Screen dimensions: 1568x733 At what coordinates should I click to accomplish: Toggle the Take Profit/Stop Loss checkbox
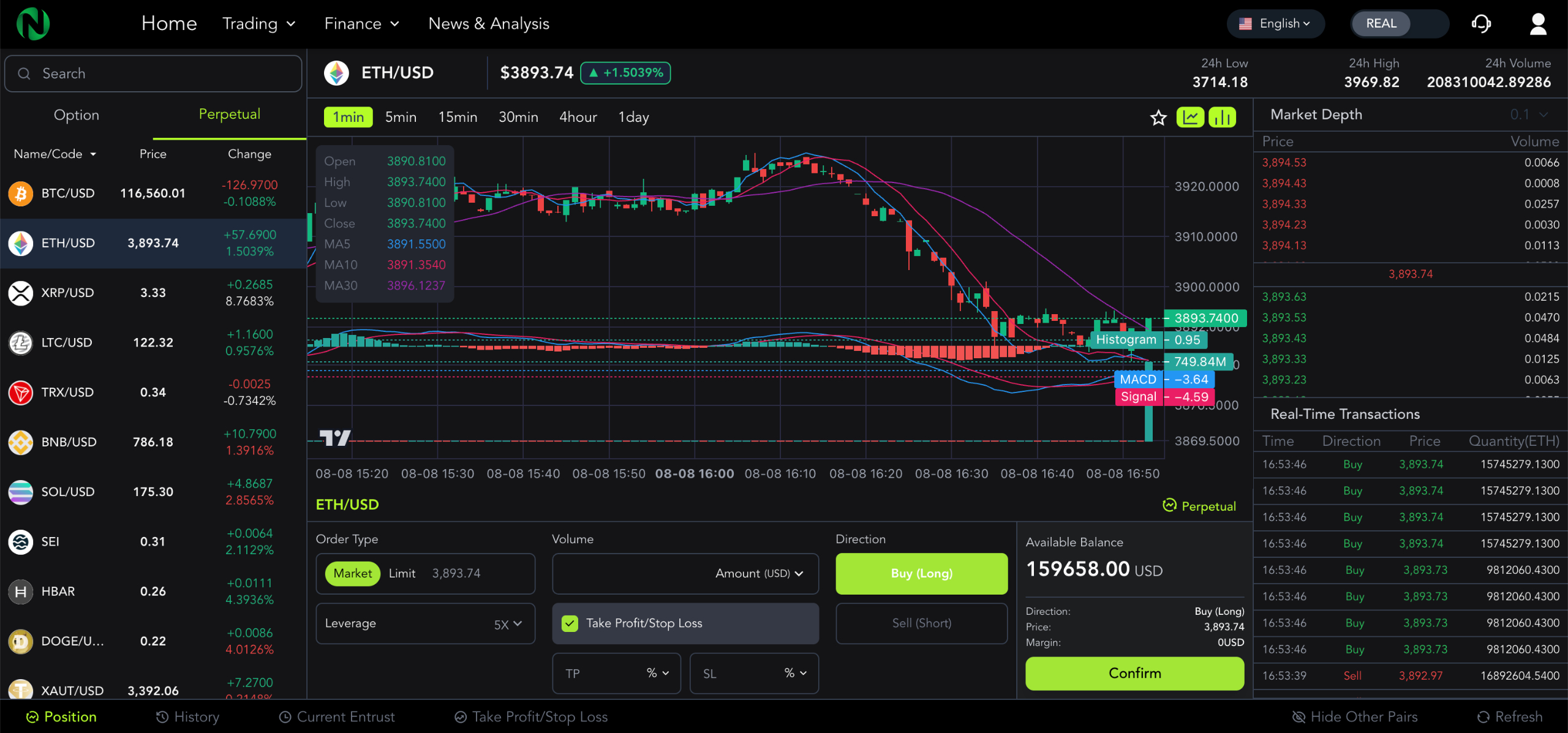[570, 623]
